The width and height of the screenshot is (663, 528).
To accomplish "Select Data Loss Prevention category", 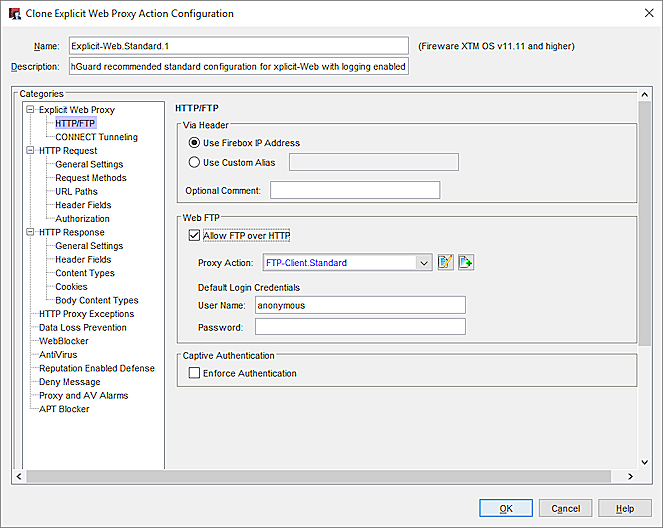I will click(83, 328).
